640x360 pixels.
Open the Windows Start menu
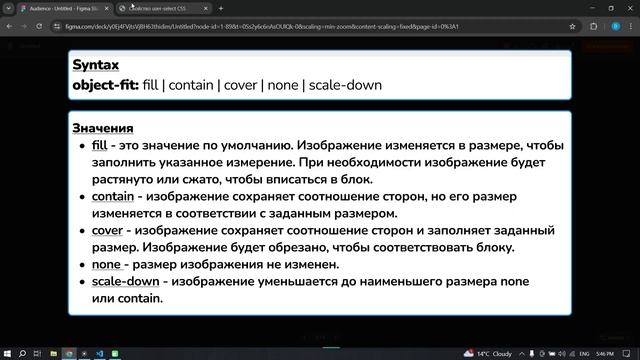(x=7, y=353)
